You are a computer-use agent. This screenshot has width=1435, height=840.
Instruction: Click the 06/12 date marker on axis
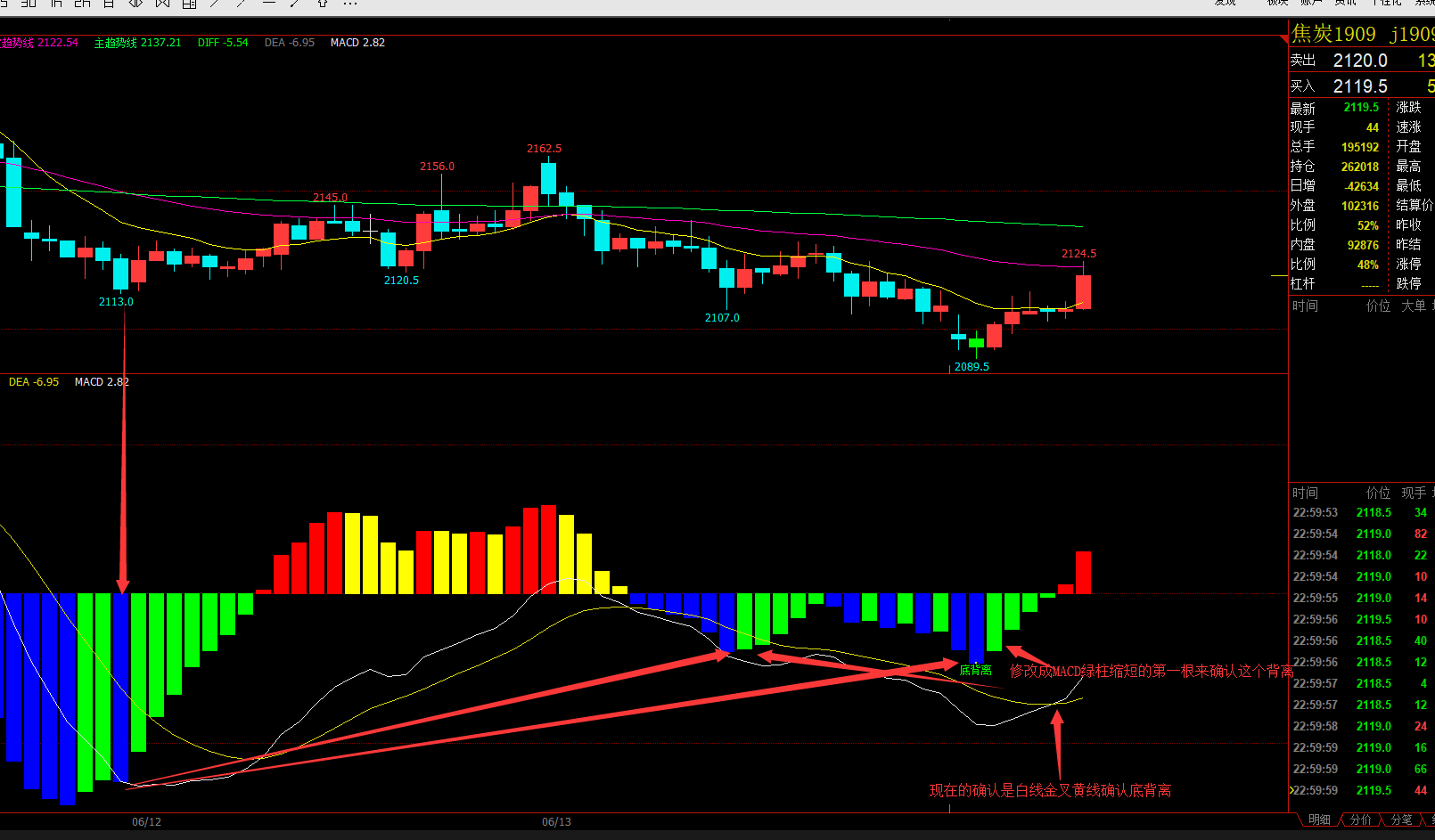(x=146, y=821)
